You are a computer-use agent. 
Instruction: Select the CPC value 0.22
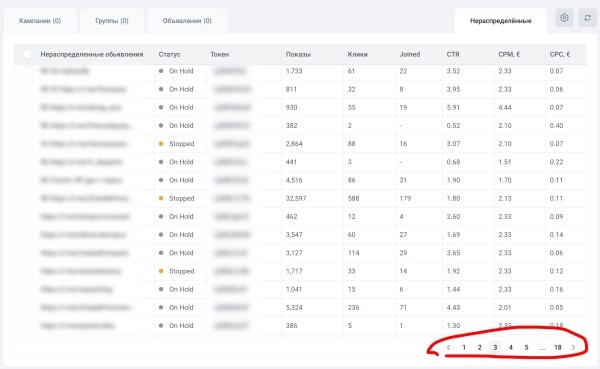(x=556, y=162)
